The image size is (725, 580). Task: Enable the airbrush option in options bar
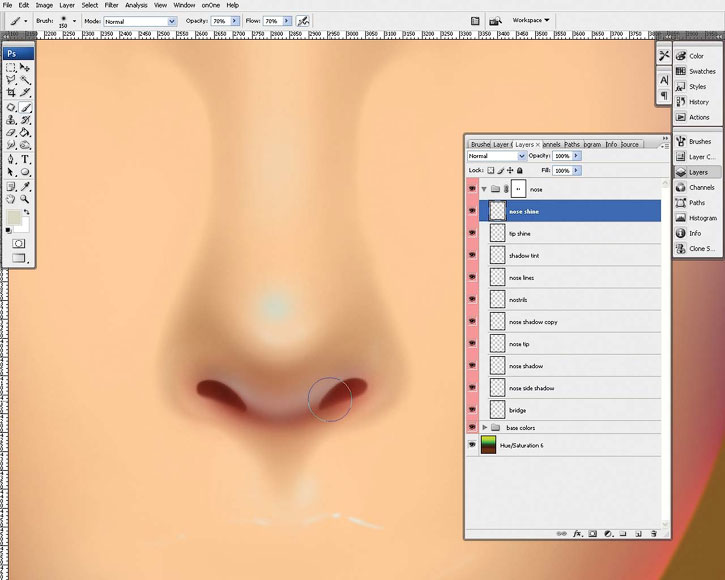pyautogui.click(x=303, y=20)
